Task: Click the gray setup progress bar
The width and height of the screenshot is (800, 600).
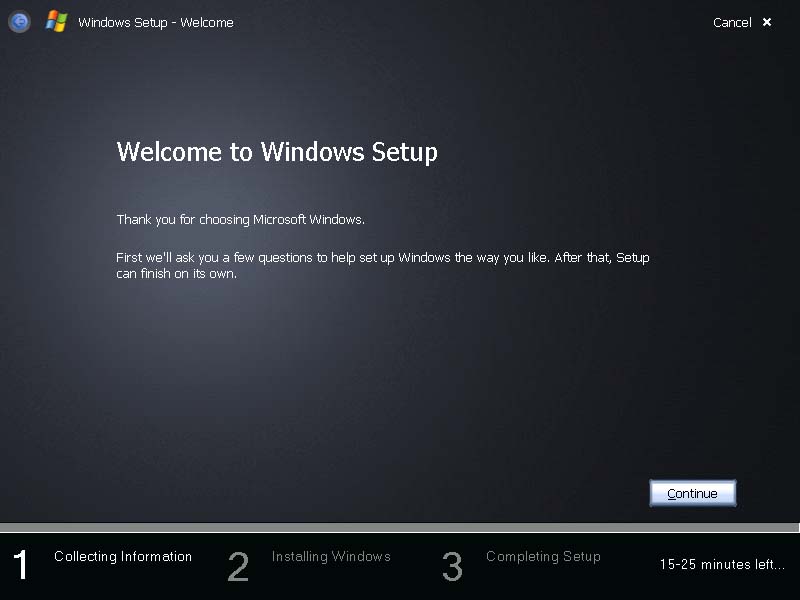Action: 400,527
